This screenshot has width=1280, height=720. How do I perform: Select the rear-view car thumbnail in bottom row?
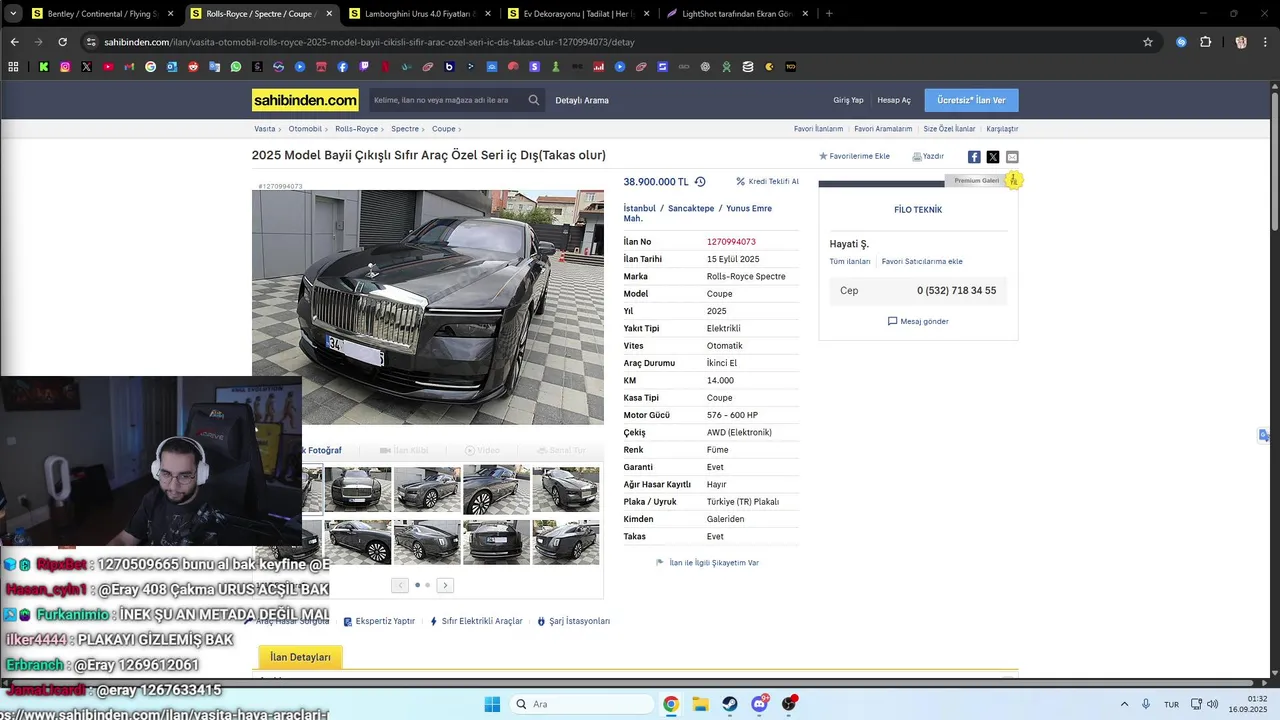pos(496,542)
